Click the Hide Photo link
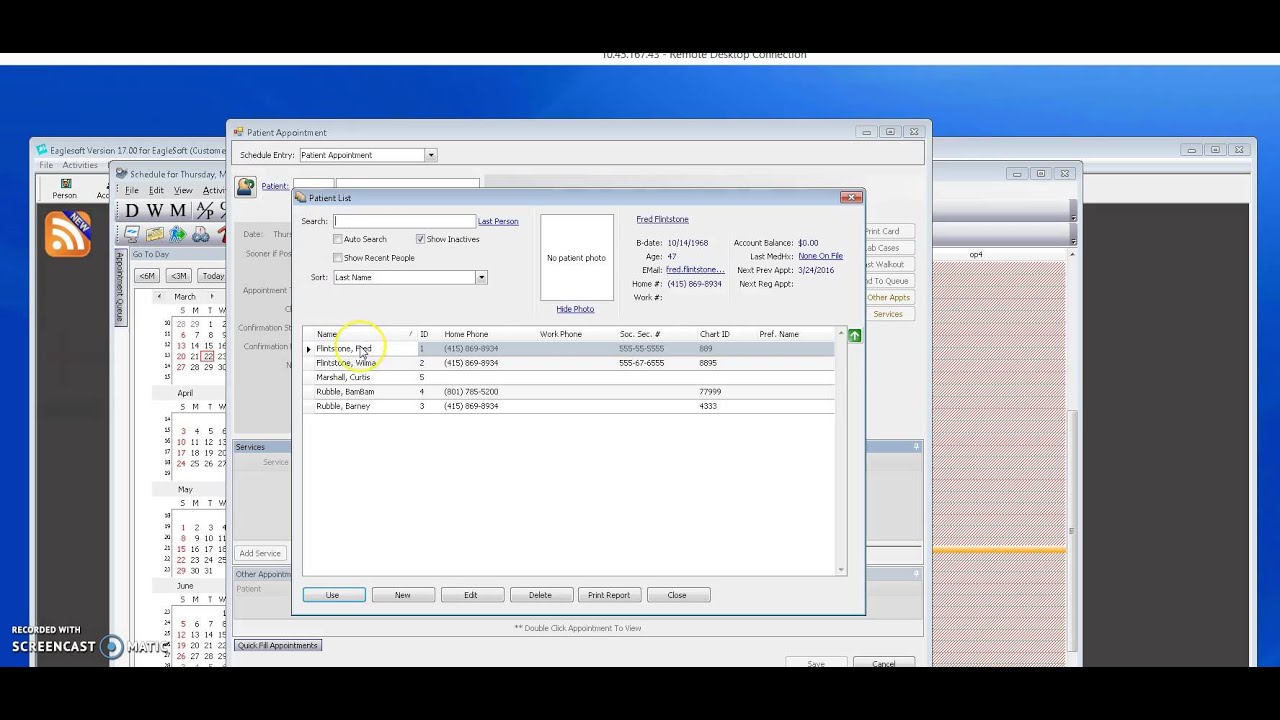 click(575, 309)
